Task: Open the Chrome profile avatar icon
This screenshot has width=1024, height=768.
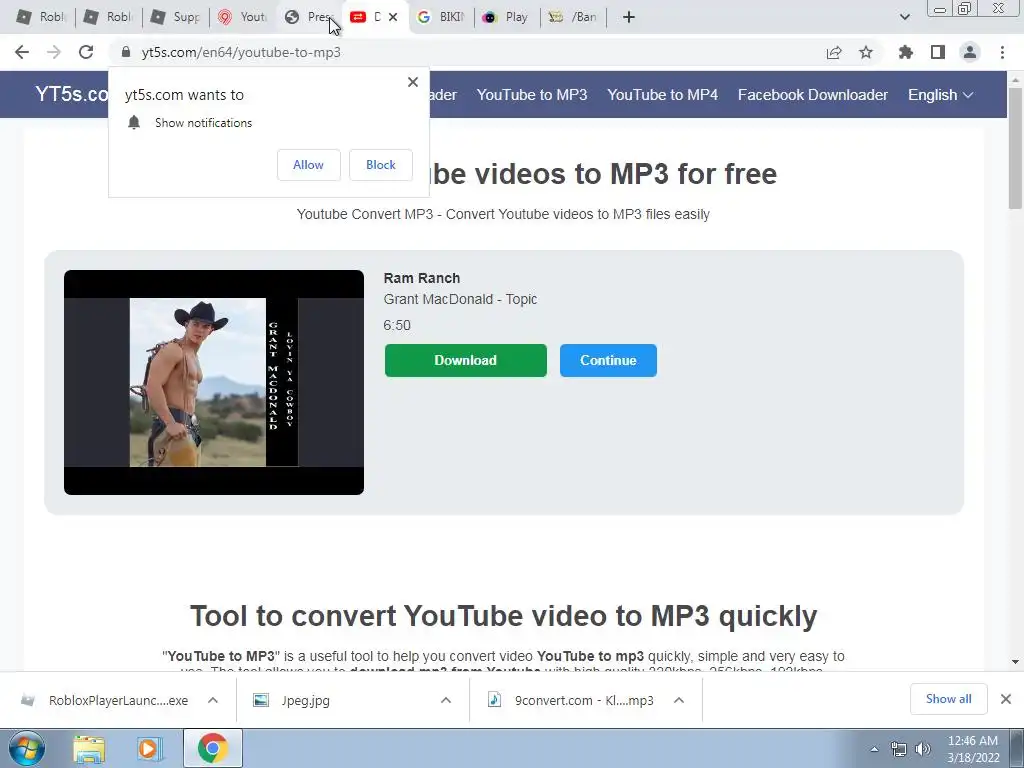Action: pyautogui.click(x=970, y=52)
